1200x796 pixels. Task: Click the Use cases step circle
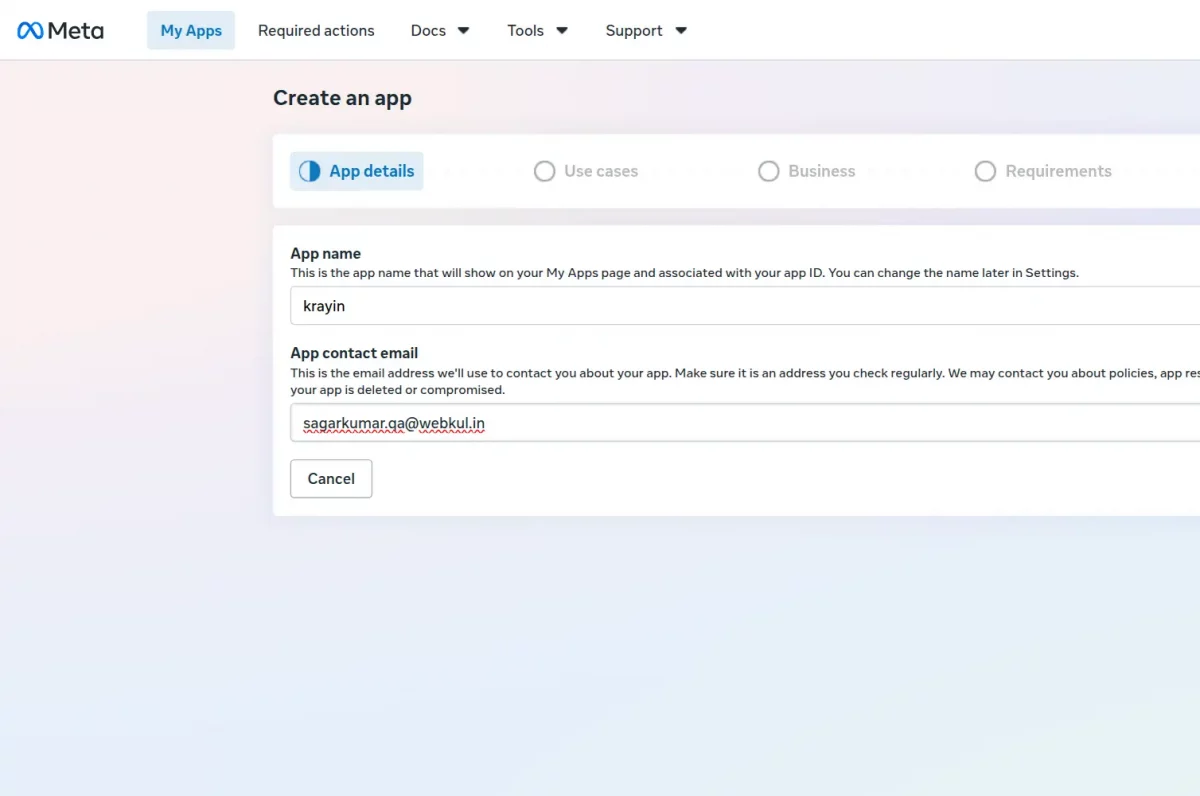[x=544, y=171]
